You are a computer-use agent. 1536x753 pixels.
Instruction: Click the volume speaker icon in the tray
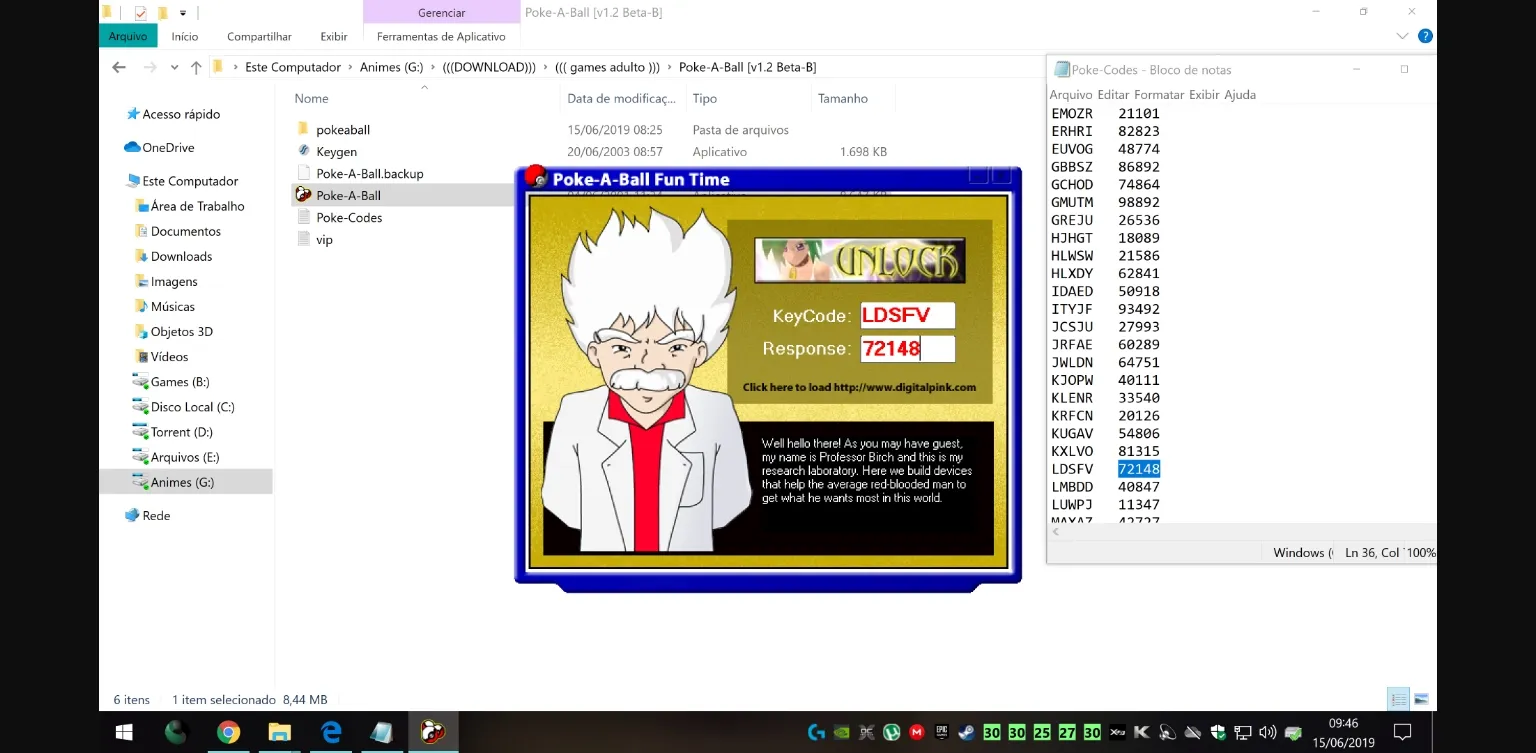(1268, 732)
